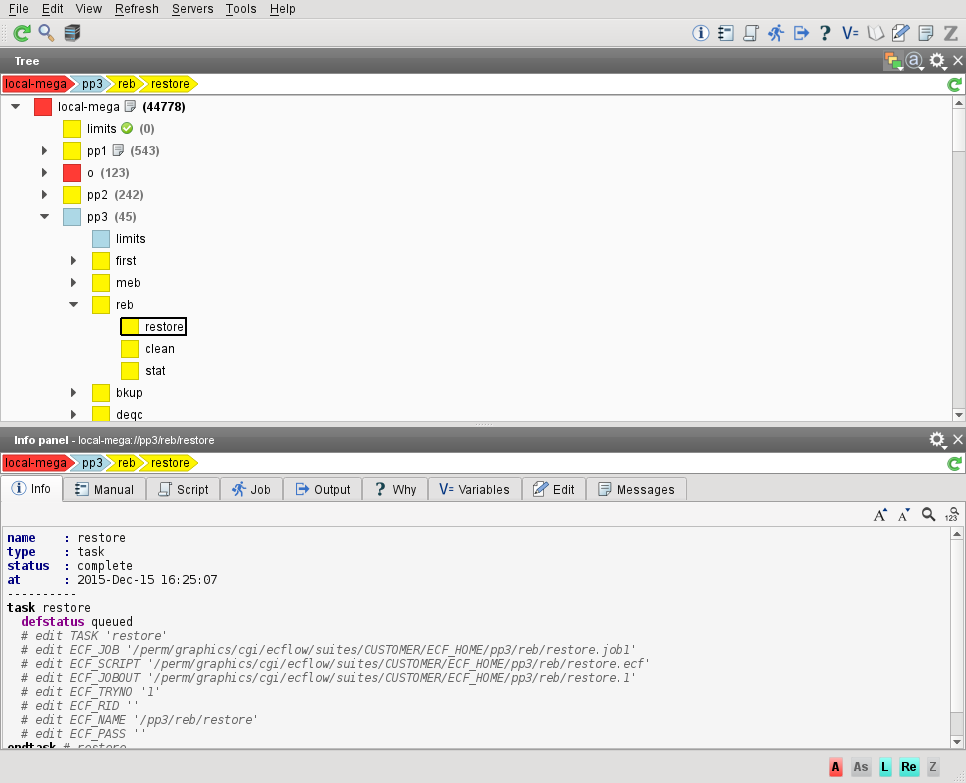This screenshot has width=966, height=783.
Task: Open the manage servers toolbar icon
Action: [72, 33]
